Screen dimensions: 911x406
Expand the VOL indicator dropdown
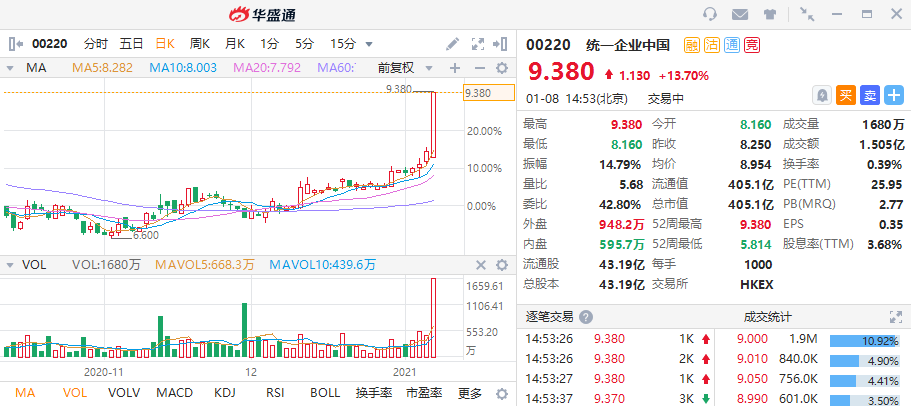click(x=10, y=265)
